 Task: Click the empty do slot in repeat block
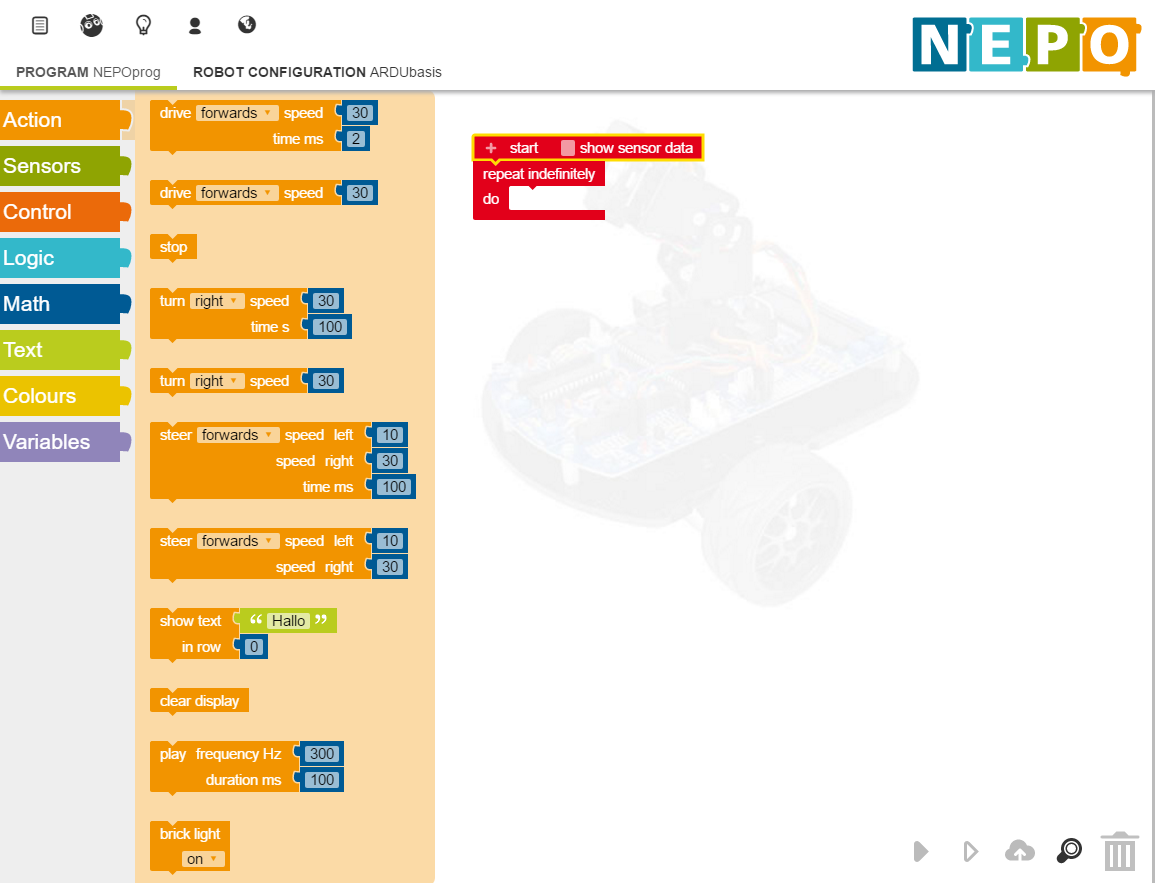(556, 199)
